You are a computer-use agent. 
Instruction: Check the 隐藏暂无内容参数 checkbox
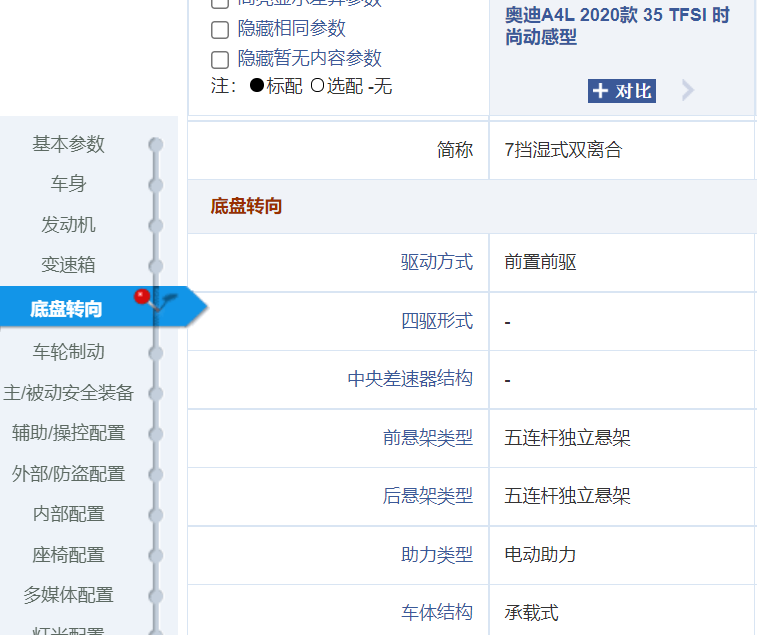(x=220, y=60)
